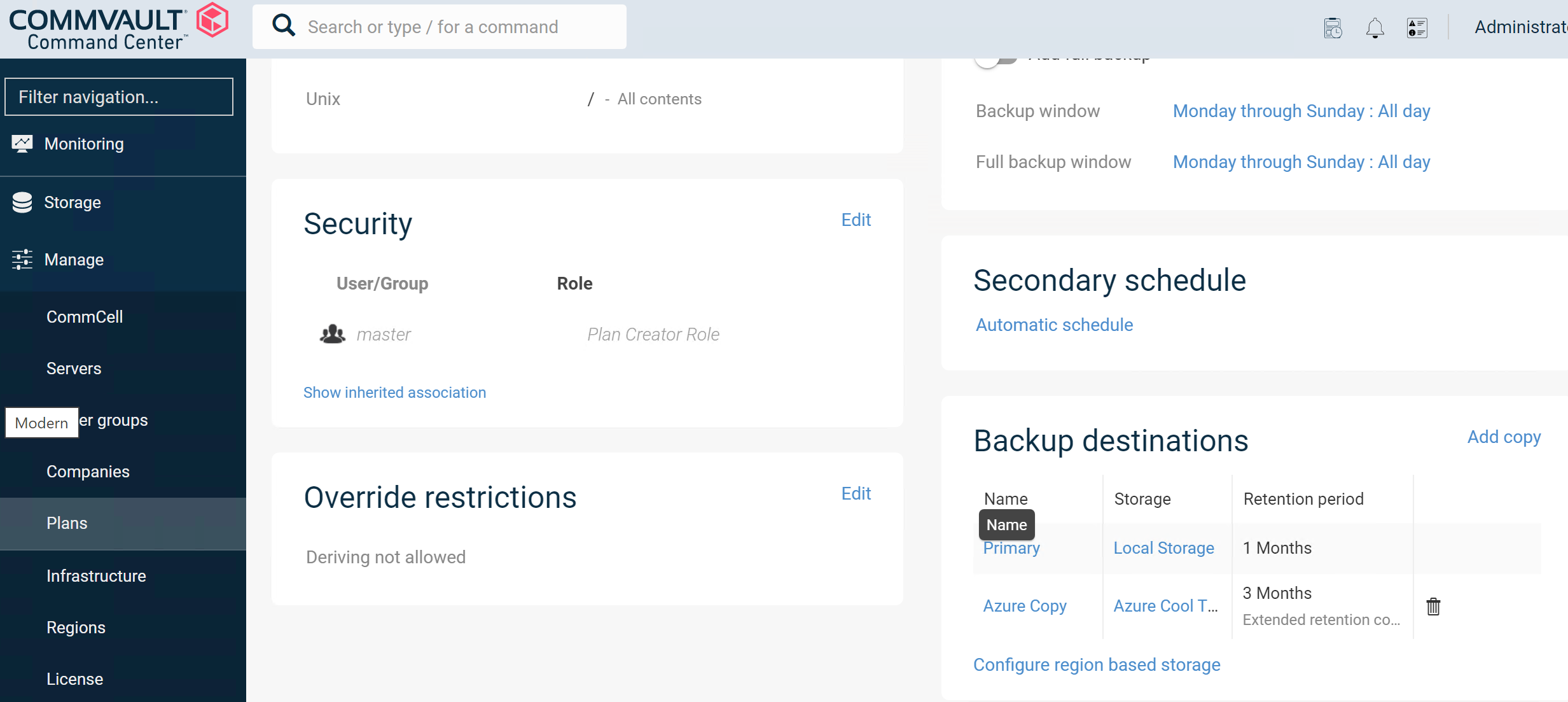1568x702 pixels.
Task: Select the Infrastructure menu item
Action: click(96, 575)
